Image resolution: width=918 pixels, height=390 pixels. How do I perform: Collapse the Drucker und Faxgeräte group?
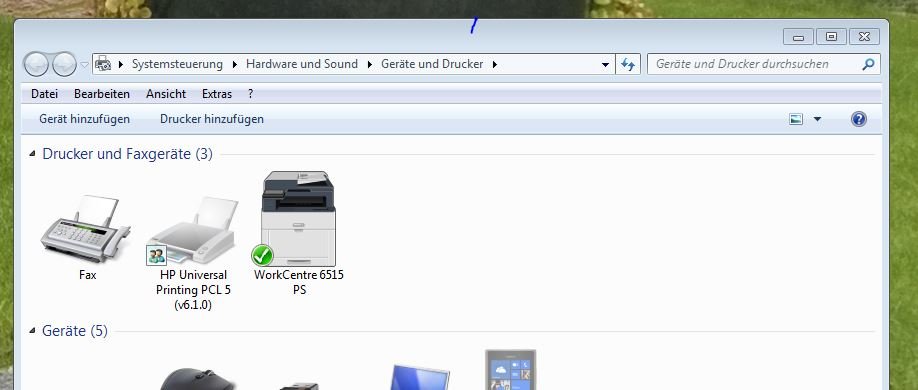32,154
